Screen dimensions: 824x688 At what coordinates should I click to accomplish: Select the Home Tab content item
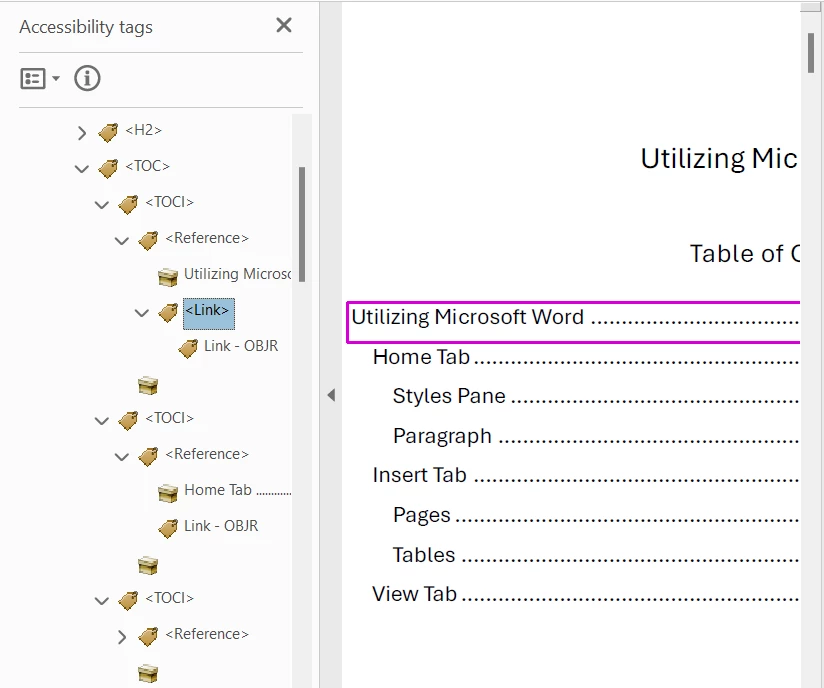(x=238, y=490)
